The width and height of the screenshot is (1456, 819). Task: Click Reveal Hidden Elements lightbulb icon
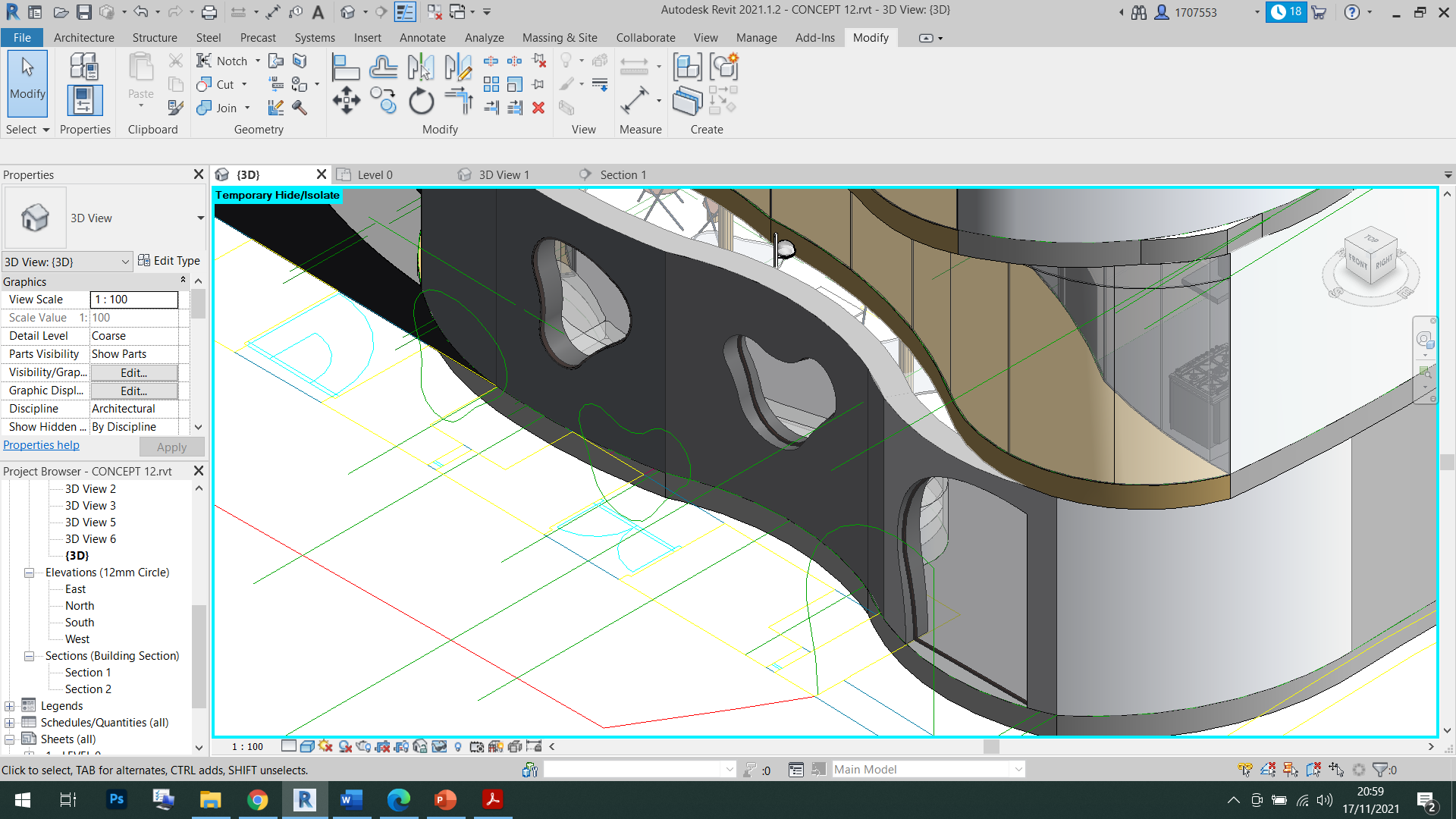tap(458, 746)
